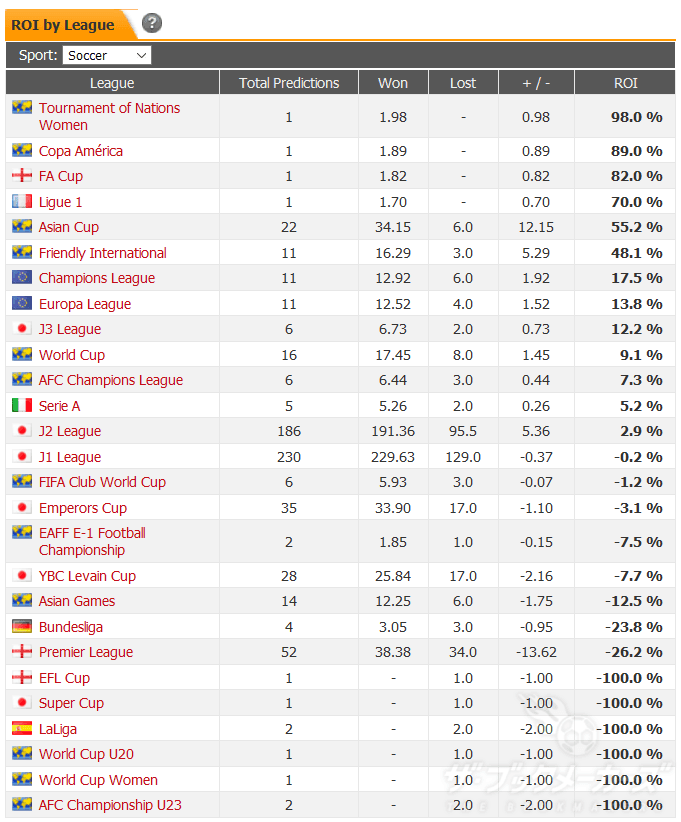This screenshot has height=822, width=681.
Task: Sort by the ROI column header
Action: point(625,83)
